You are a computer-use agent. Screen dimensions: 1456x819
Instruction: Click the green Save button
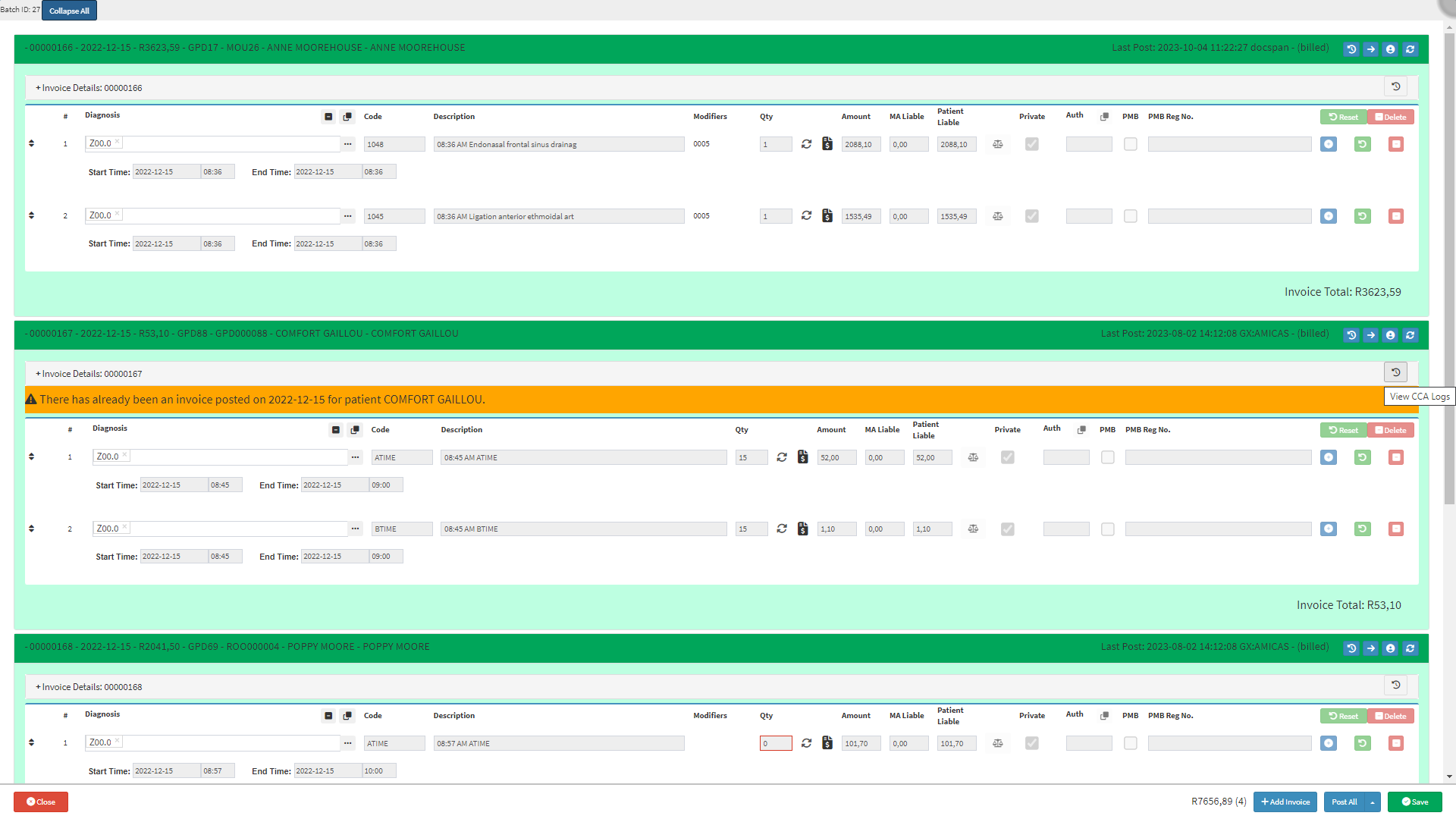[1414, 802]
